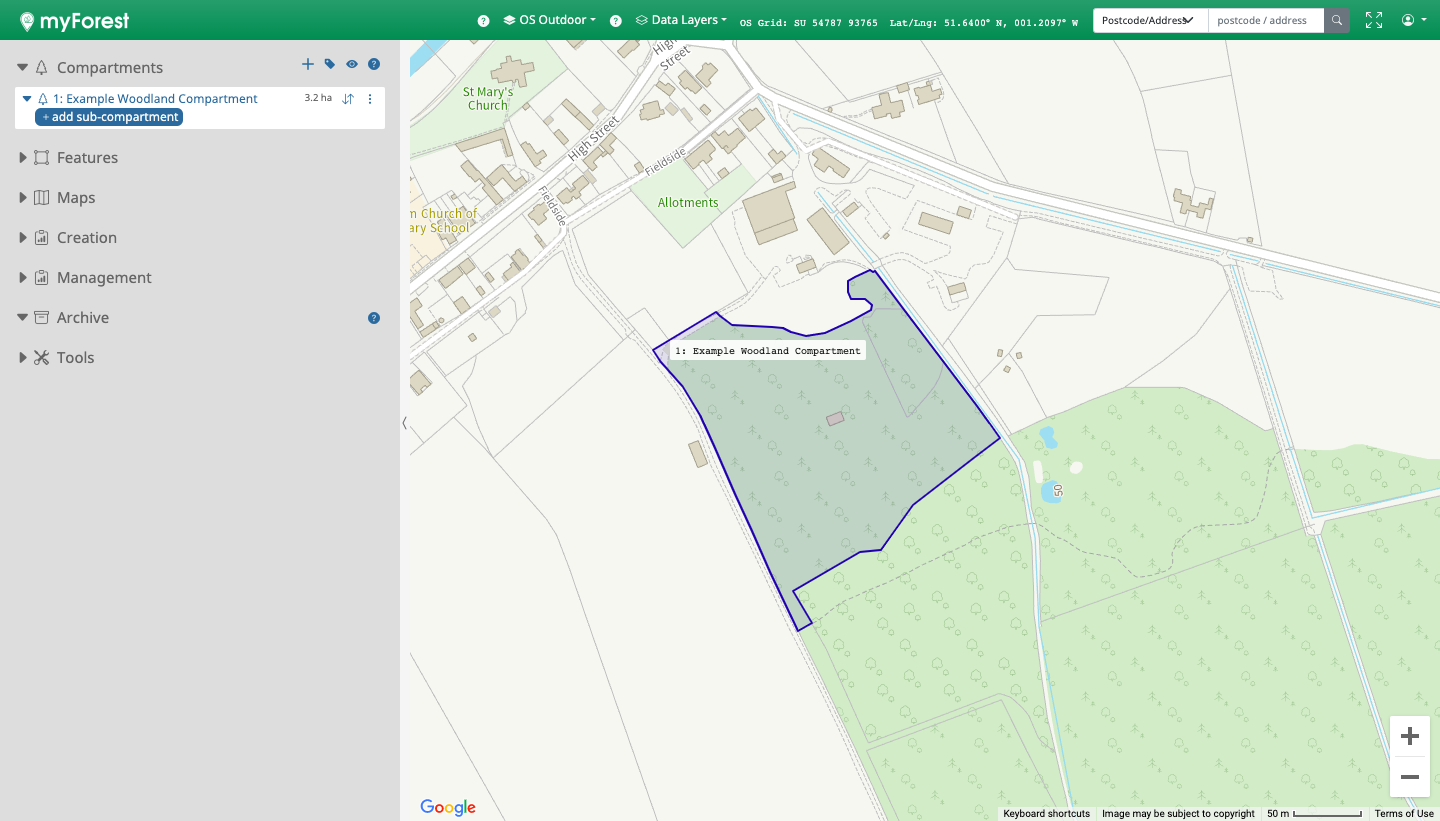The height and width of the screenshot is (821, 1440).
Task: Click the add sub-compartment button
Action: click(109, 117)
